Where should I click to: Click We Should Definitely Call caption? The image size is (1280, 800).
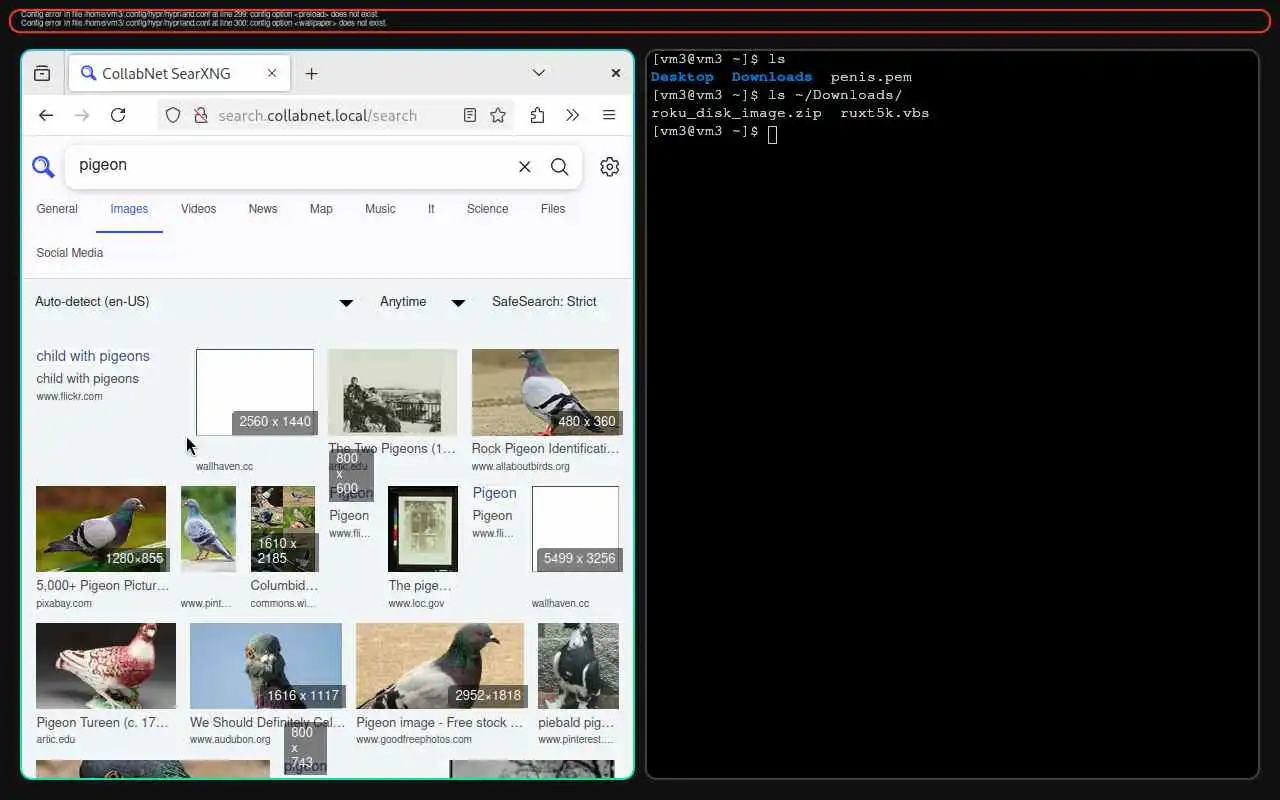point(267,723)
